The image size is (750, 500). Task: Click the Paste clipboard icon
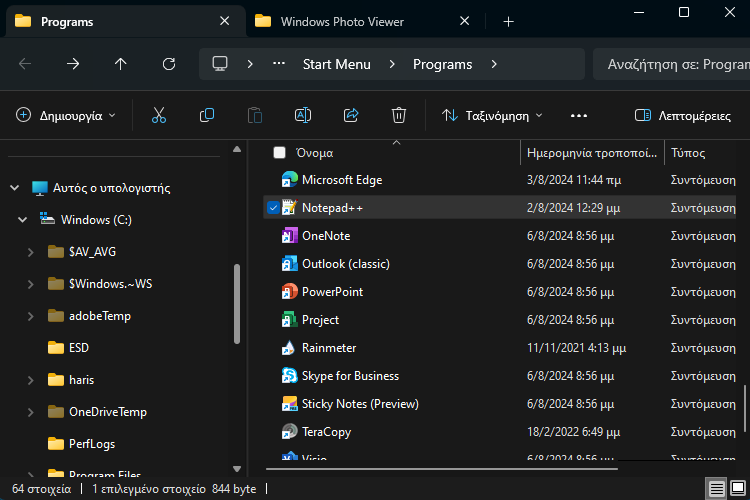pyautogui.click(x=255, y=115)
